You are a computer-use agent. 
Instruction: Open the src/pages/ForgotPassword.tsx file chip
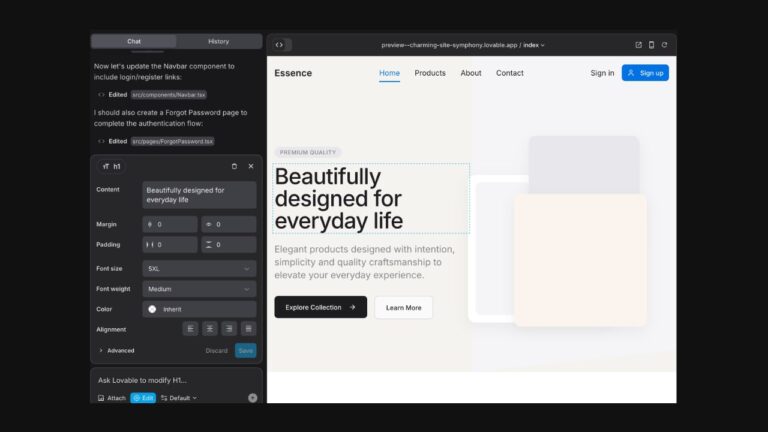172,142
